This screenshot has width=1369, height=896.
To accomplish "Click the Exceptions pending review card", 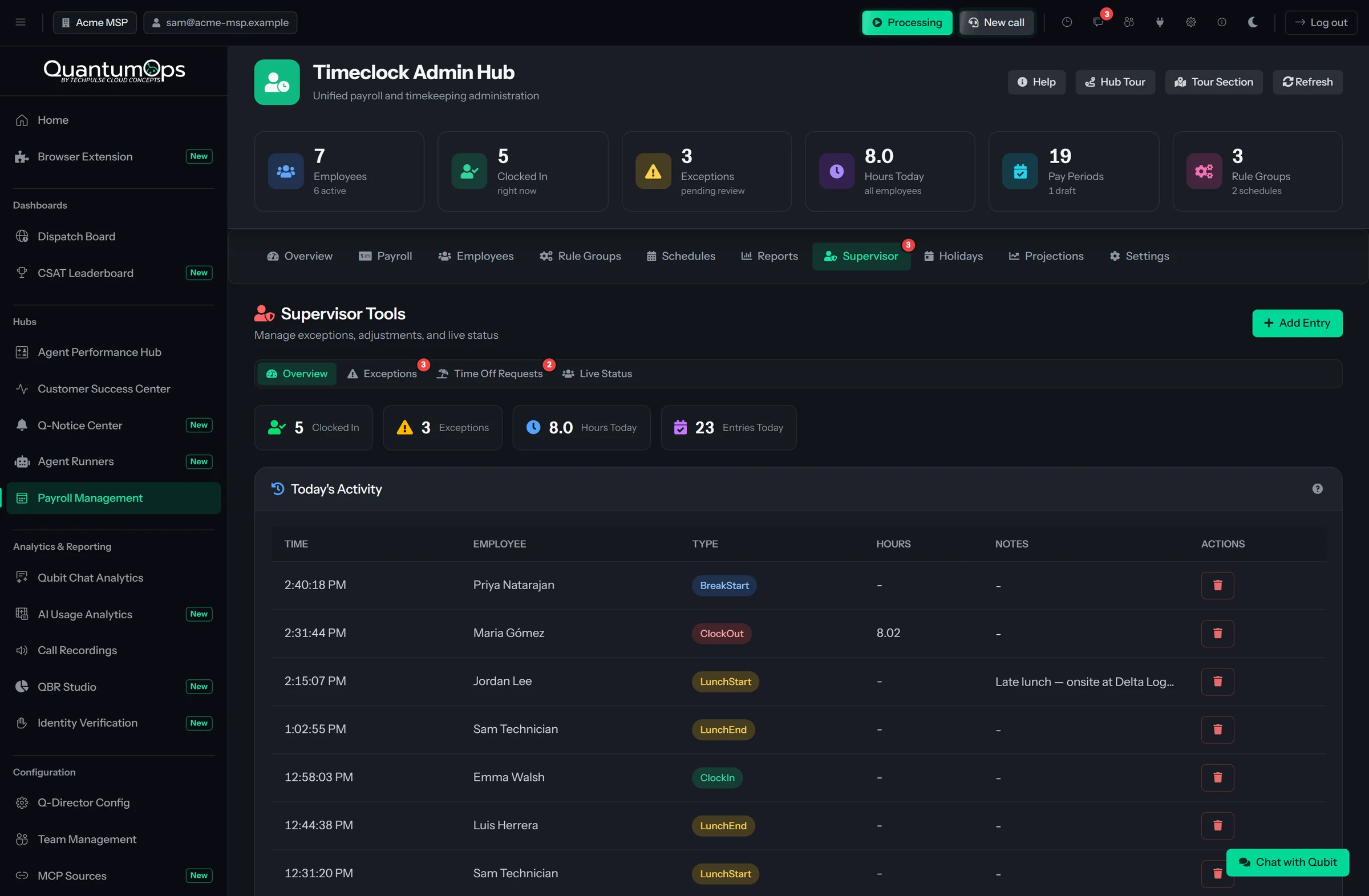I will click(706, 171).
